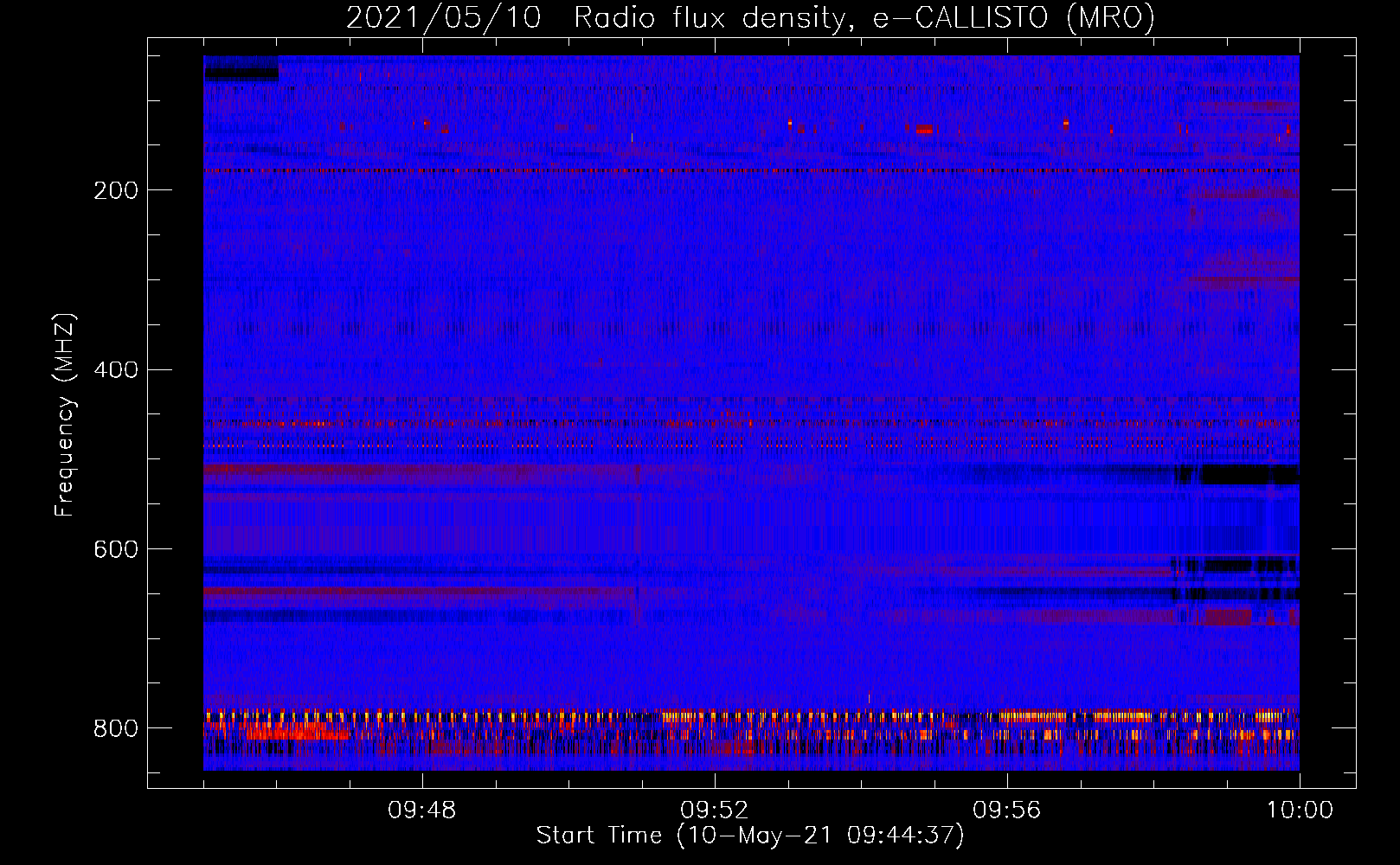Click the plot title '2021/05/10 Radio flux density, e-CALLISTO (MRO)'
The height and width of the screenshot is (865, 1400).
pos(750,17)
